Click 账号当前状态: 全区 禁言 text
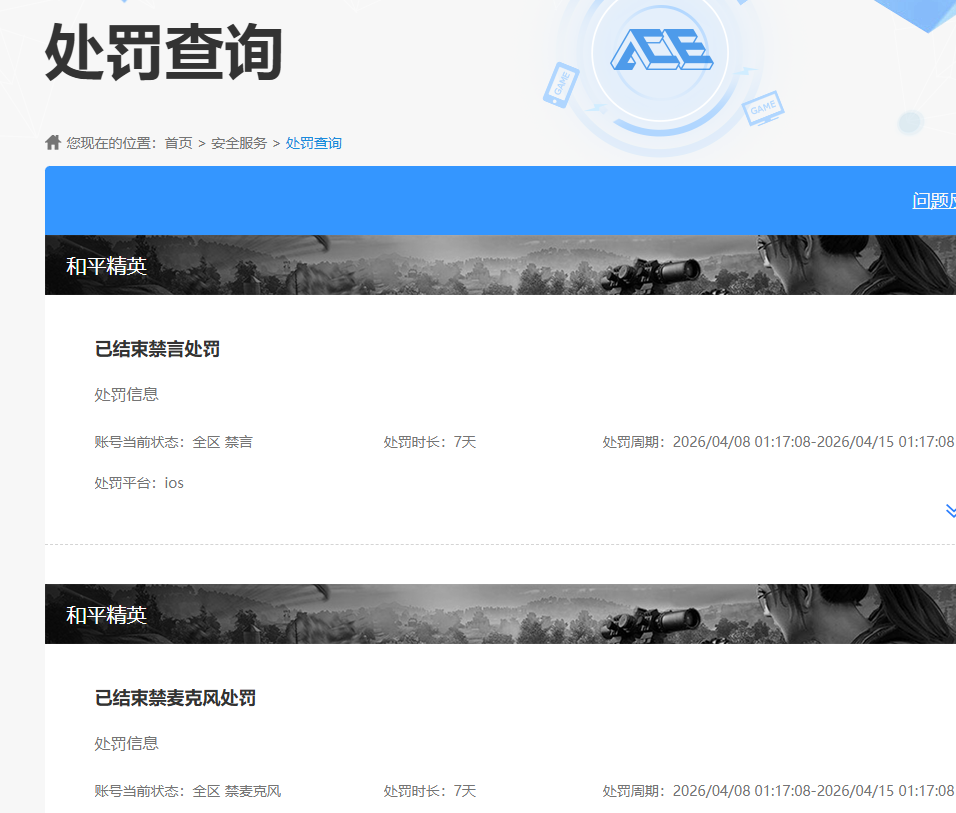956x813 pixels. (173, 442)
